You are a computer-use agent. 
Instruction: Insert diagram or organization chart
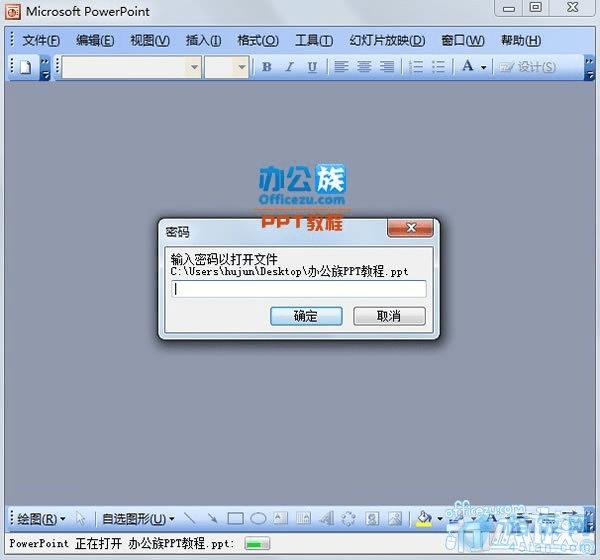coord(349,519)
